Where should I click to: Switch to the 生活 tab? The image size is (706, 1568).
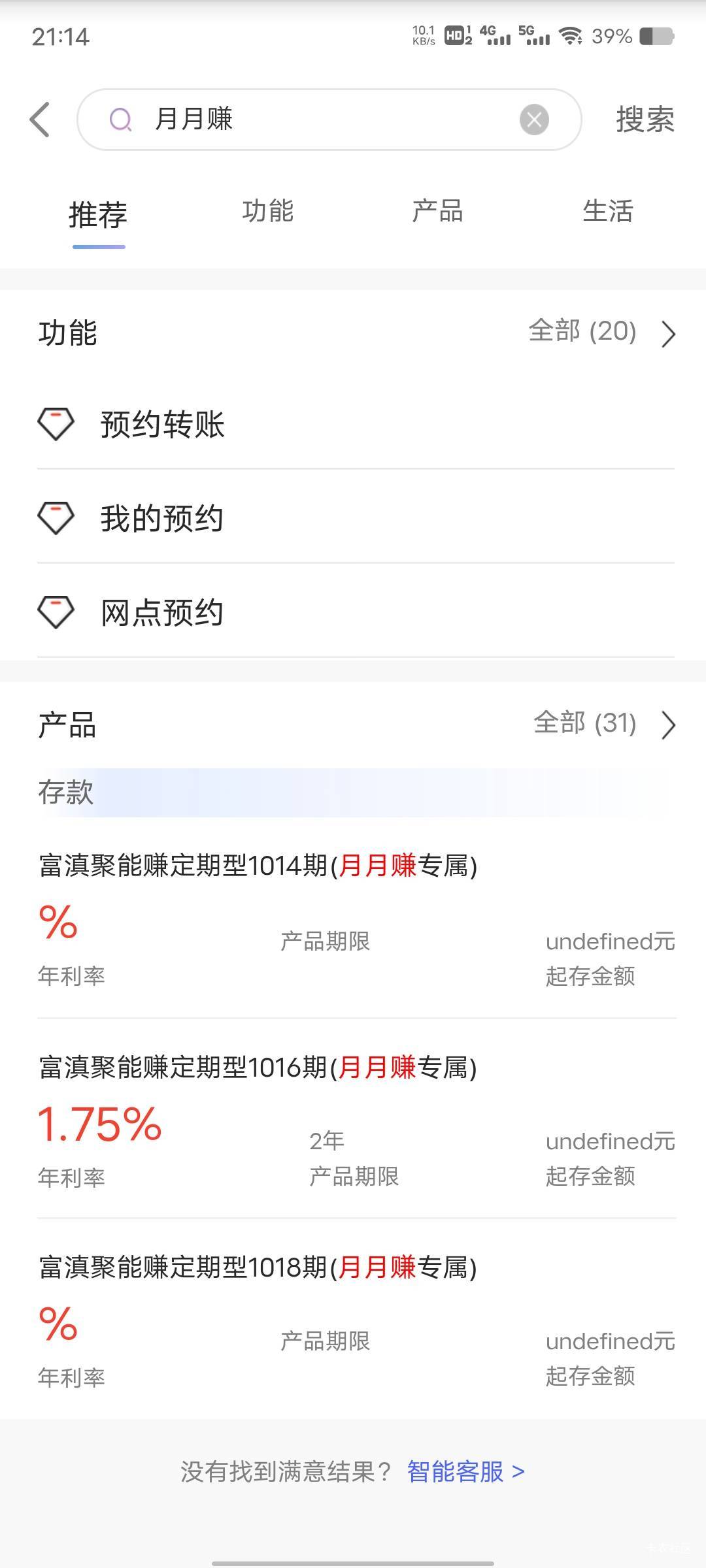pyautogui.click(x=608, y=211)
